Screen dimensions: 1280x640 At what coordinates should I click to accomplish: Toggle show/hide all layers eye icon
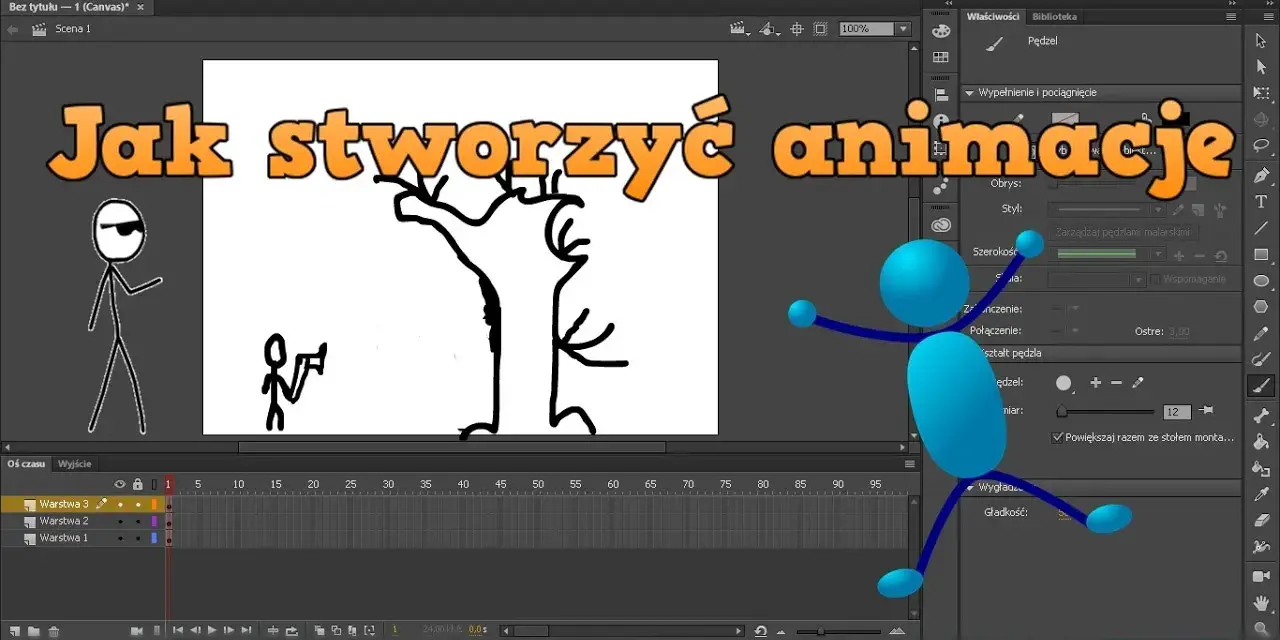[120, 484]
